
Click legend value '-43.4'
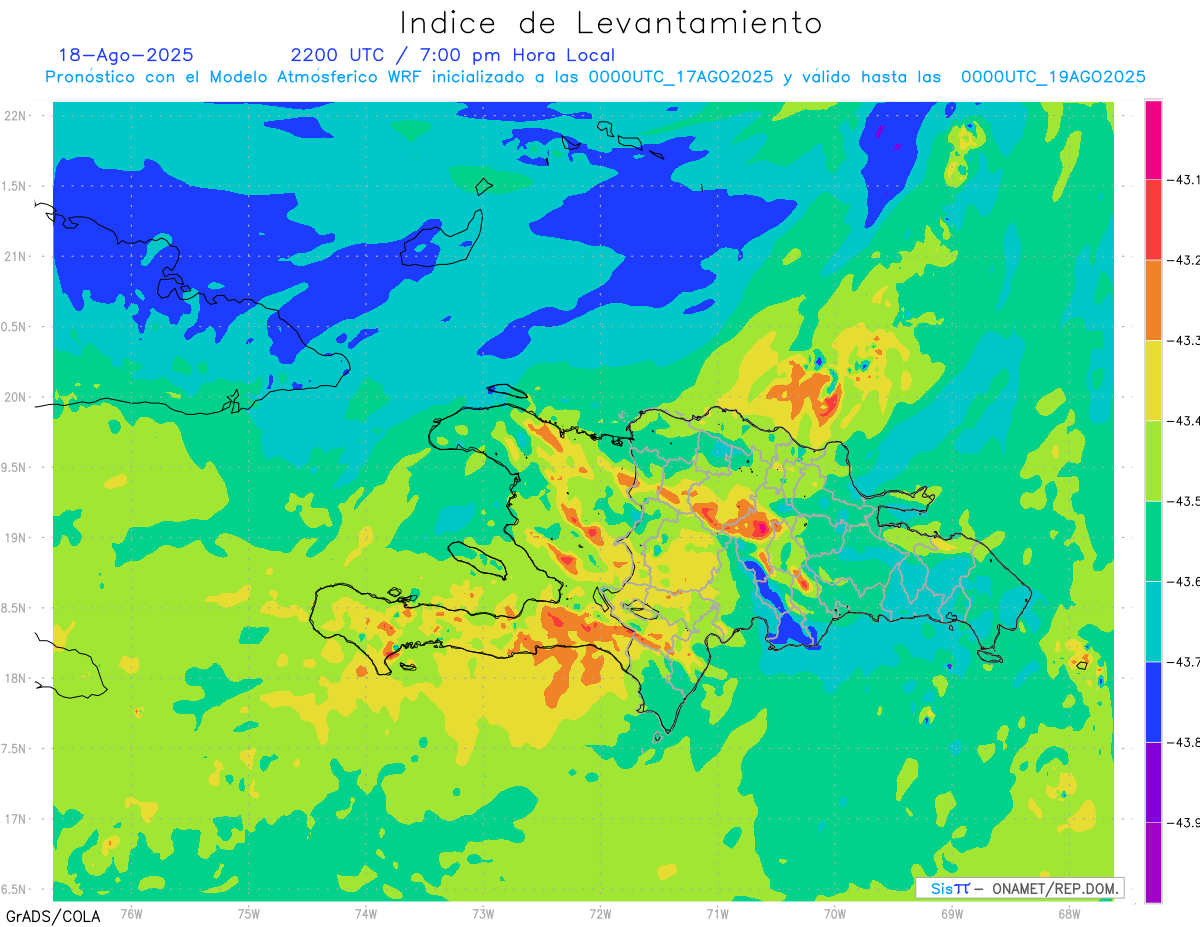(x=1184, y=421)
